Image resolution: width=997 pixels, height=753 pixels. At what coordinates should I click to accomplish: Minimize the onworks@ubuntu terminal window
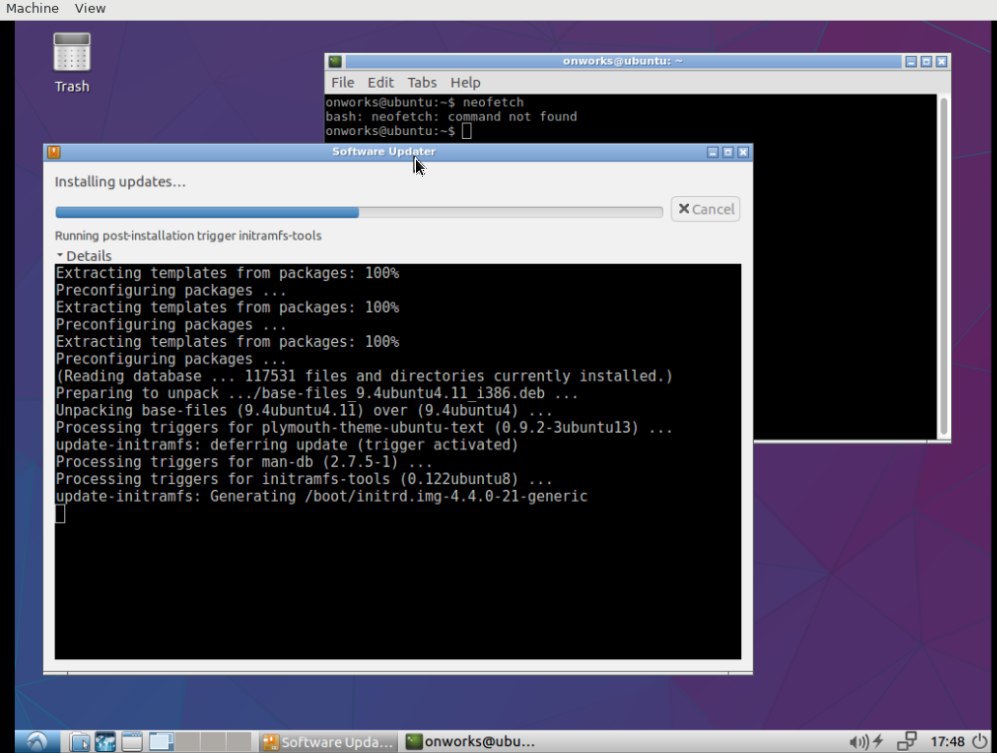911,61
